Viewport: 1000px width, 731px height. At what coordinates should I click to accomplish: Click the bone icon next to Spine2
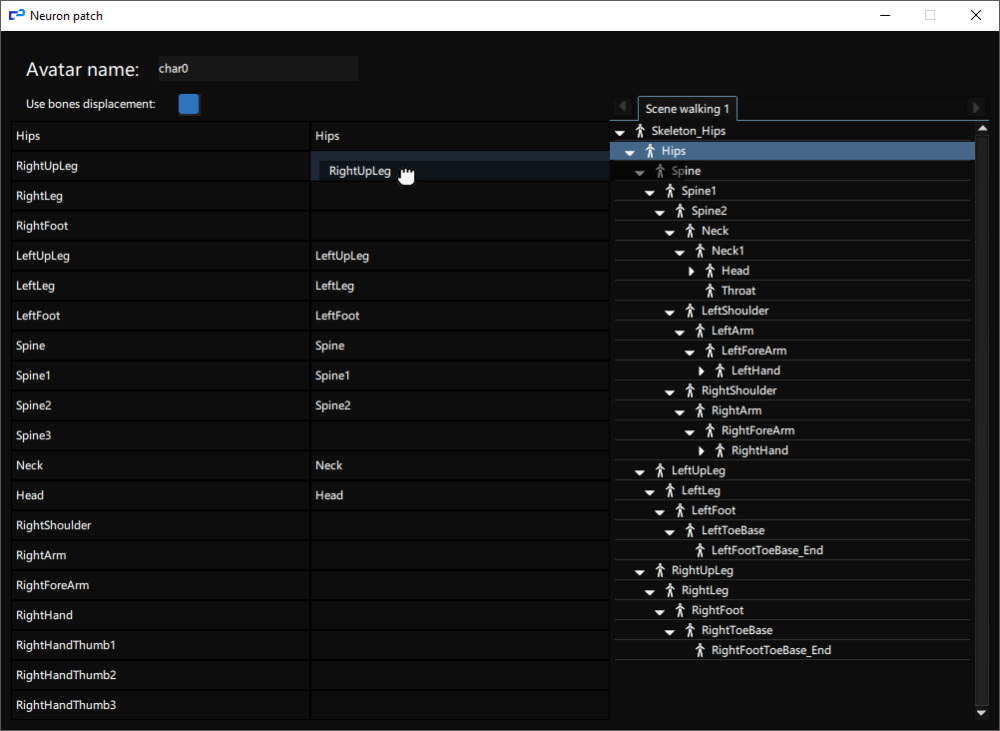680,210
